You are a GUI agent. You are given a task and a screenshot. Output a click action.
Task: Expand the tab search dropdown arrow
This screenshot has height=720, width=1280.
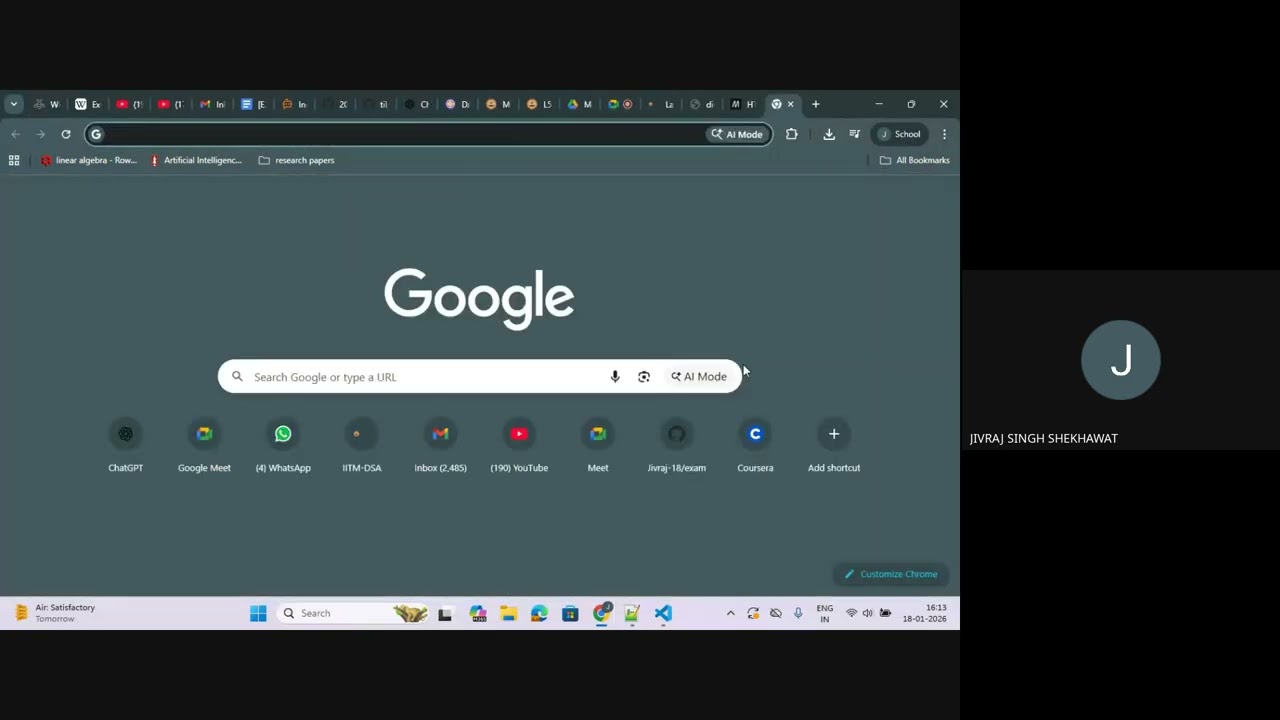[14, 104]
